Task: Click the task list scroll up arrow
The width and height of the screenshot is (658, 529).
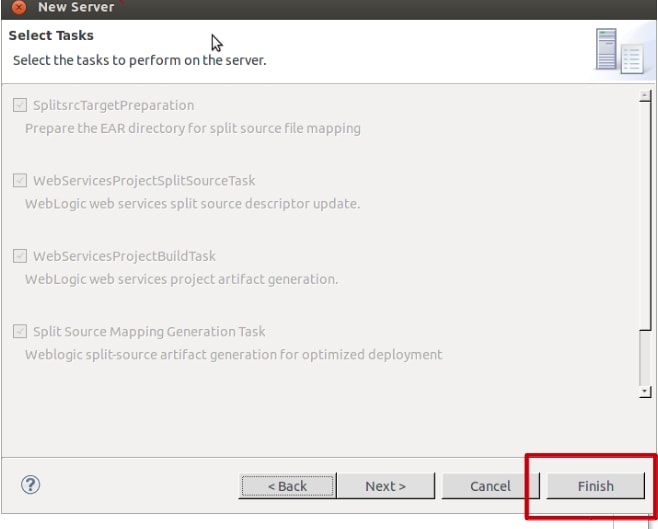Action: pos(644,95)
